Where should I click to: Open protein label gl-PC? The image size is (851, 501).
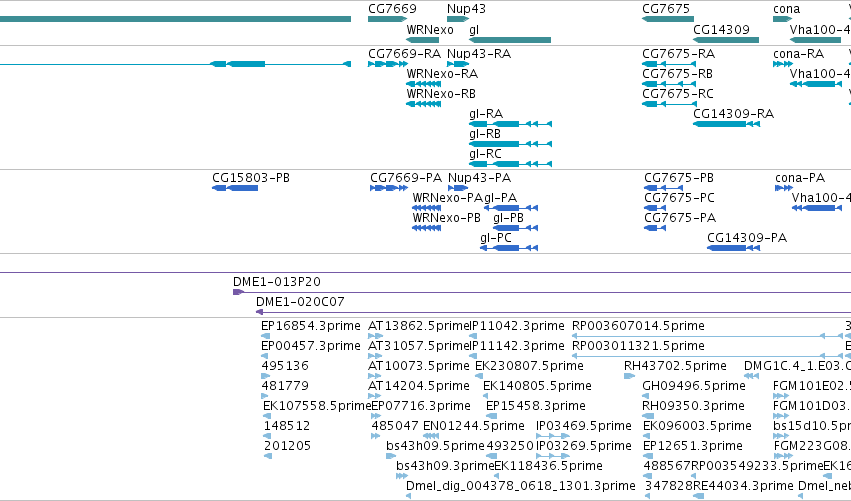(496, 238)
